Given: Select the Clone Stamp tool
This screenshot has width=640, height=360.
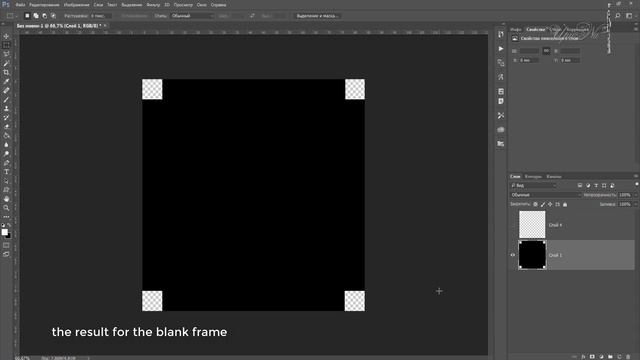Looking at the screenshot, I should 6,109.
